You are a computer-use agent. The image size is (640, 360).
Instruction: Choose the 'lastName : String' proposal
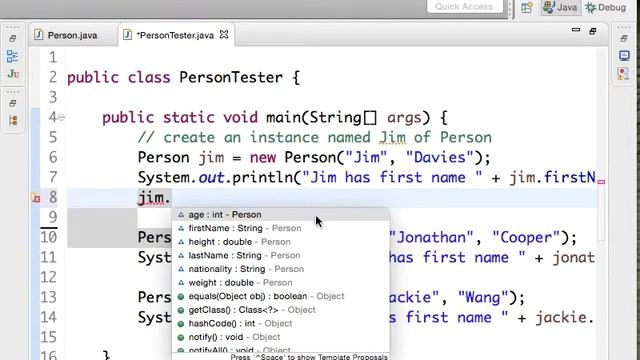click(281, 256)
